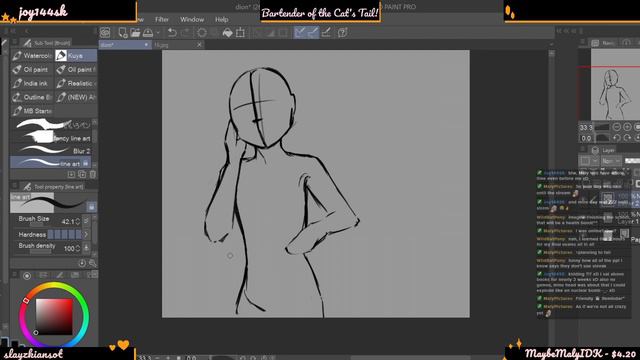Select the Oil paint brush group
640x360 pixels.
click(x=32, y=69)
